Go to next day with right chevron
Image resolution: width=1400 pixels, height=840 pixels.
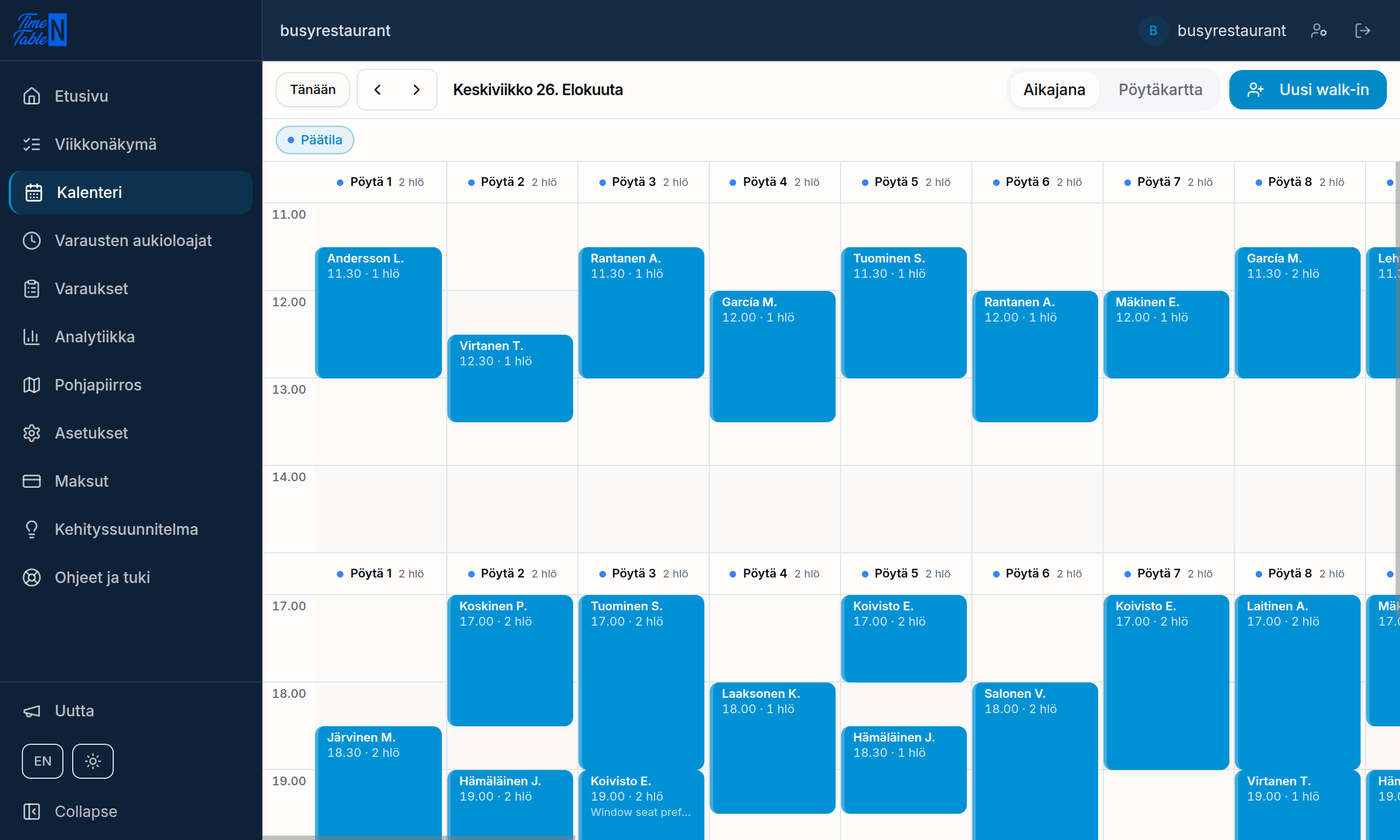[417, 90]
